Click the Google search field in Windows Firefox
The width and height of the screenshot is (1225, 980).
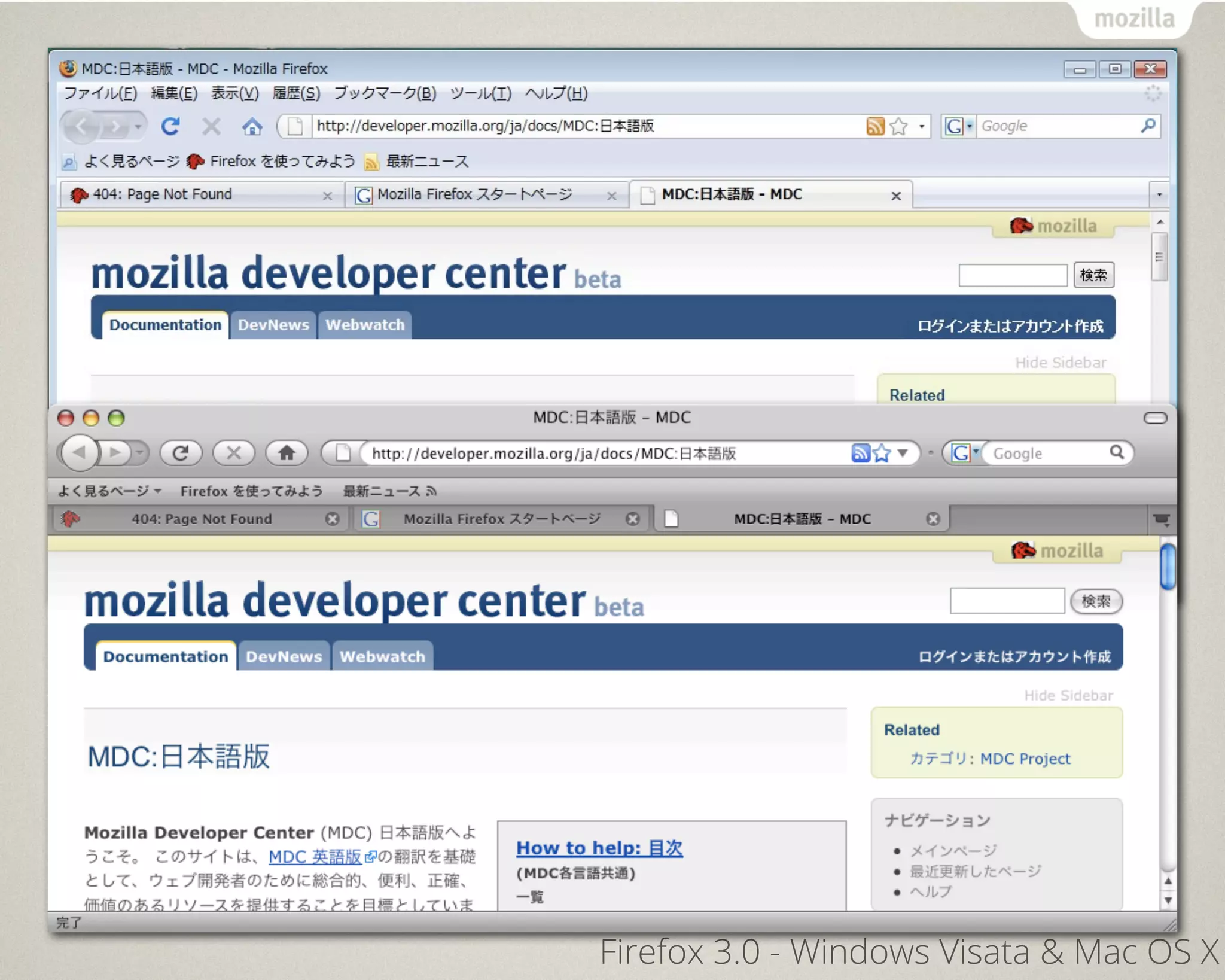(x=1058, y=126)
